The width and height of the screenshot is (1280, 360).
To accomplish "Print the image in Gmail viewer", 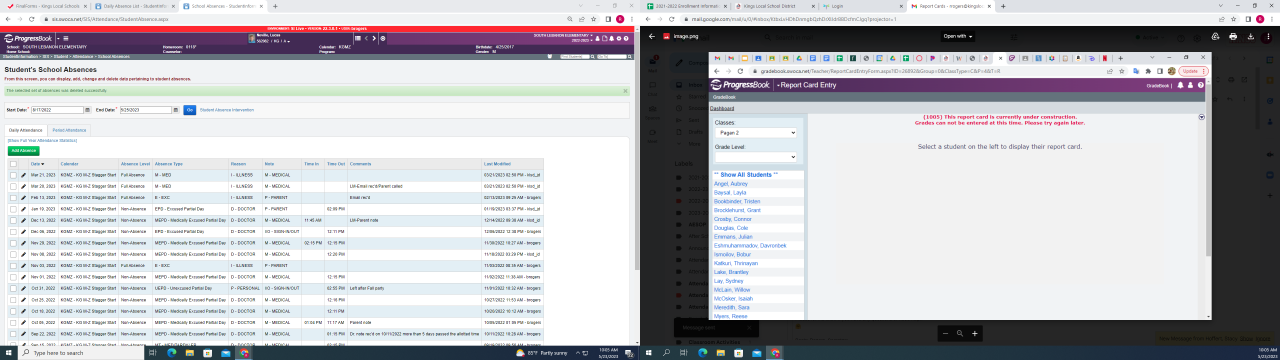I will [1233, 36].
